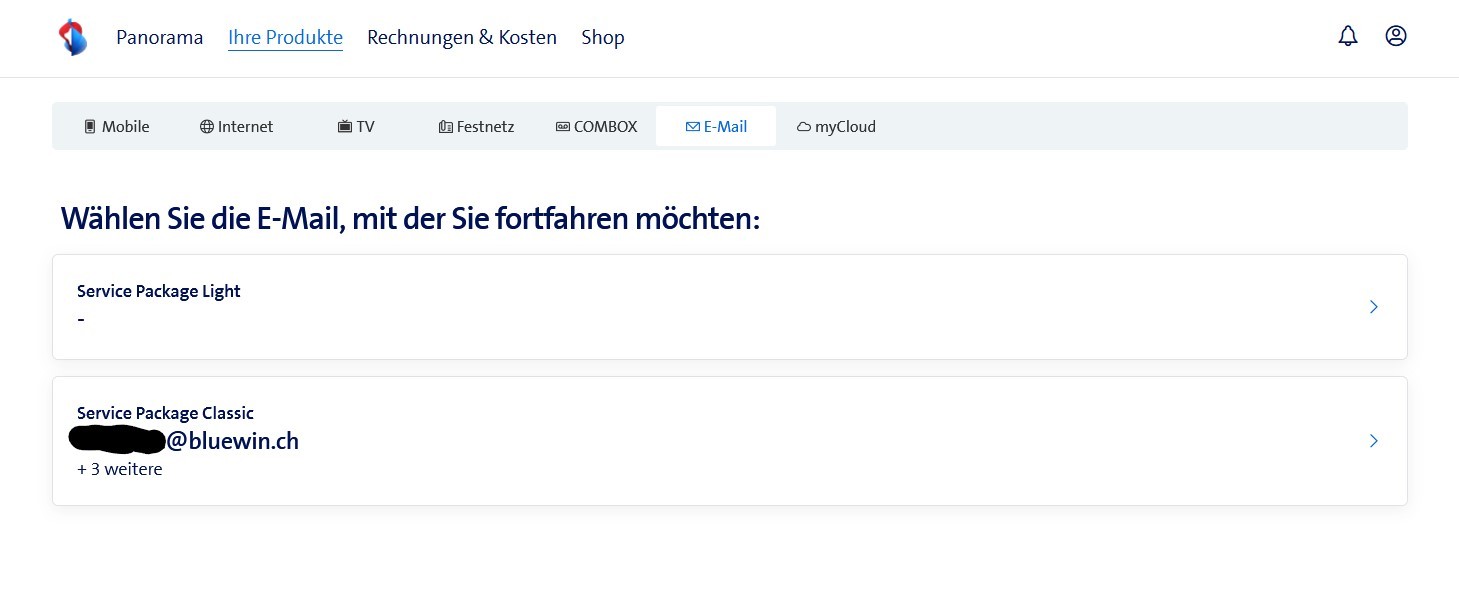
Task: Click the television icon beside TV
Action: (345, 127)
